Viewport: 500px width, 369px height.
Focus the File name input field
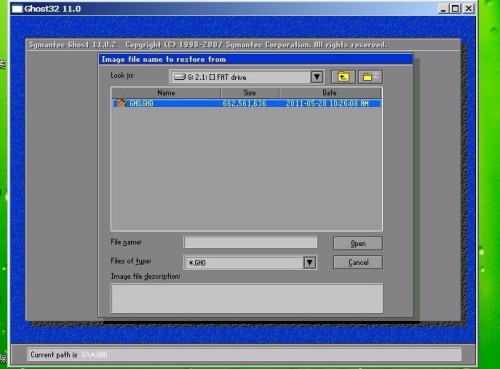tap(250, 242)
